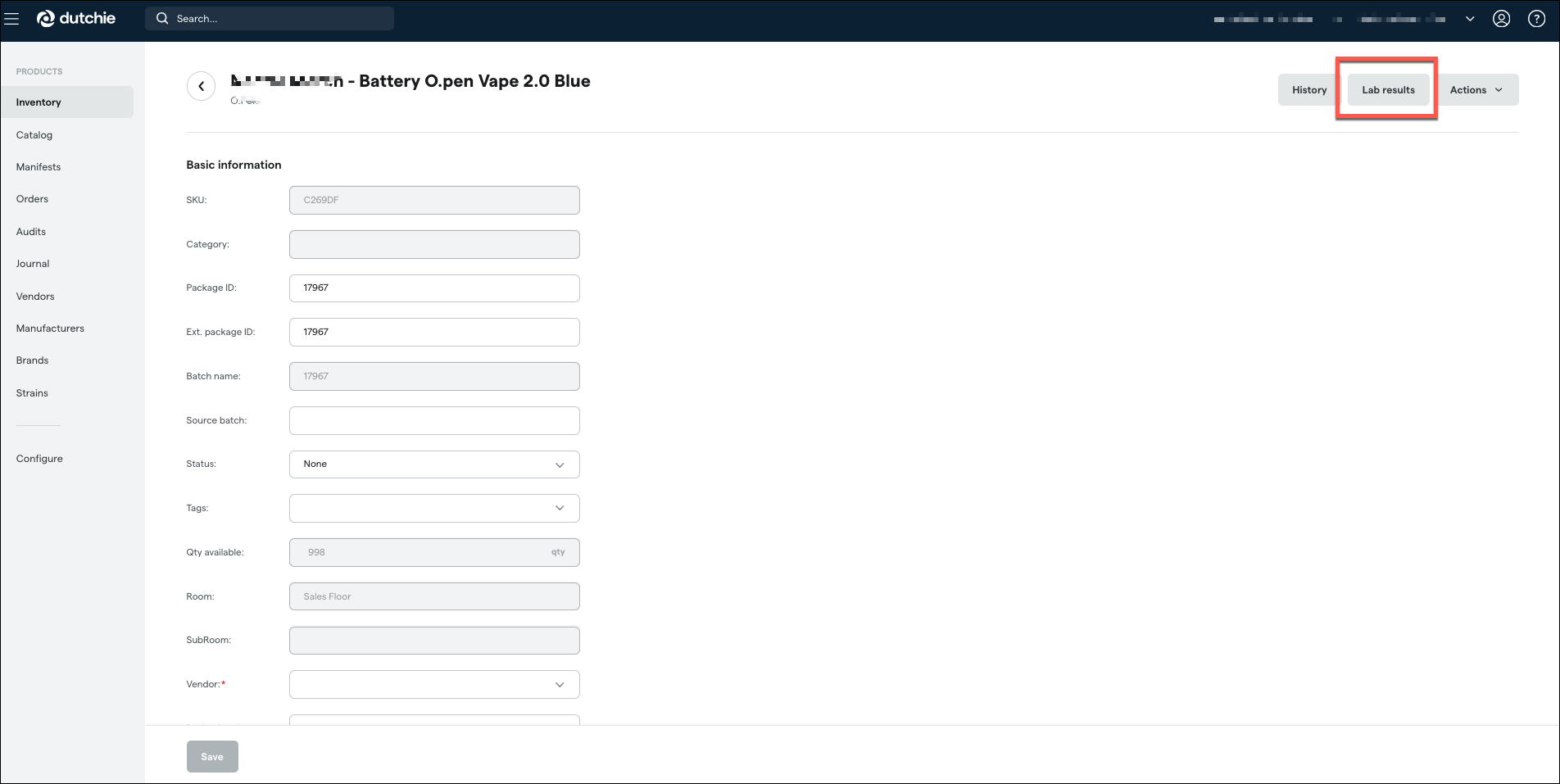Click the History button
Viewport: 1560px width, 784px height.
pos(1309,90)
